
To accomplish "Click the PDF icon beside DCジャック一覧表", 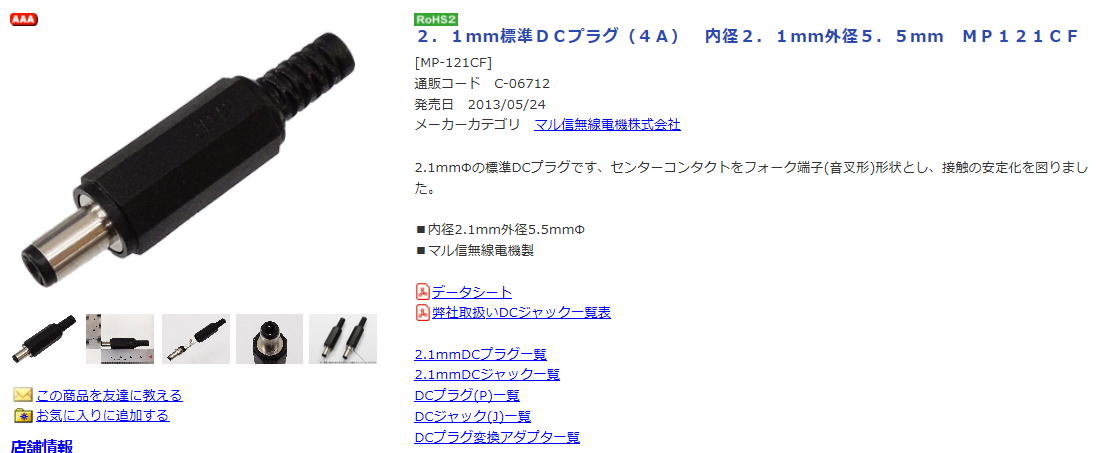I will point(422,312).
